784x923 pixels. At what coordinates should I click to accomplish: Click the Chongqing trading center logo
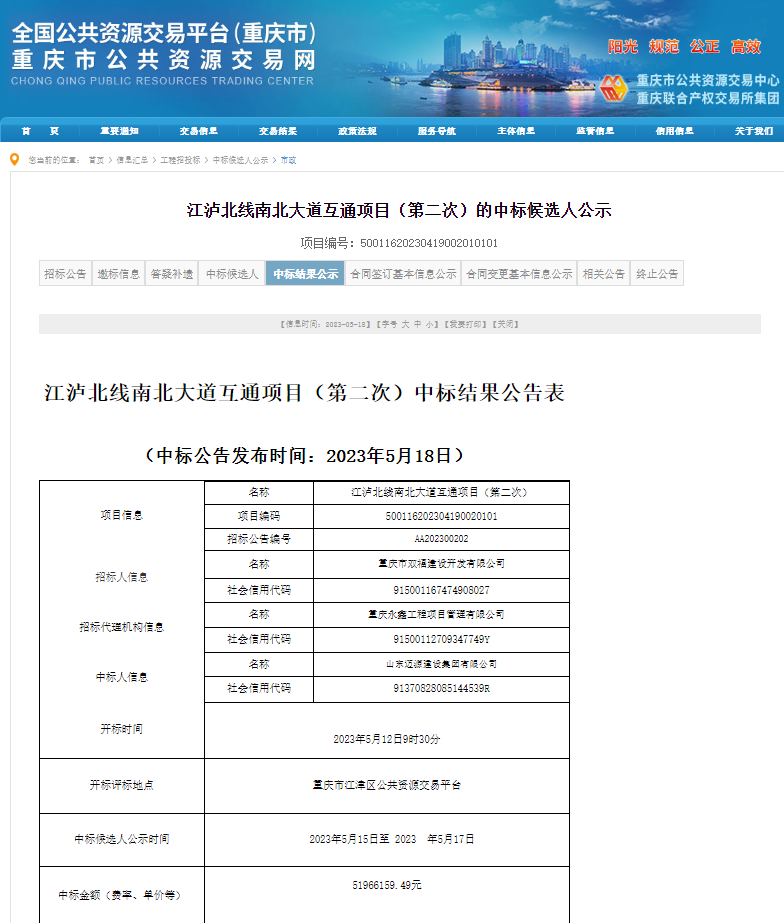pos(613,89)
